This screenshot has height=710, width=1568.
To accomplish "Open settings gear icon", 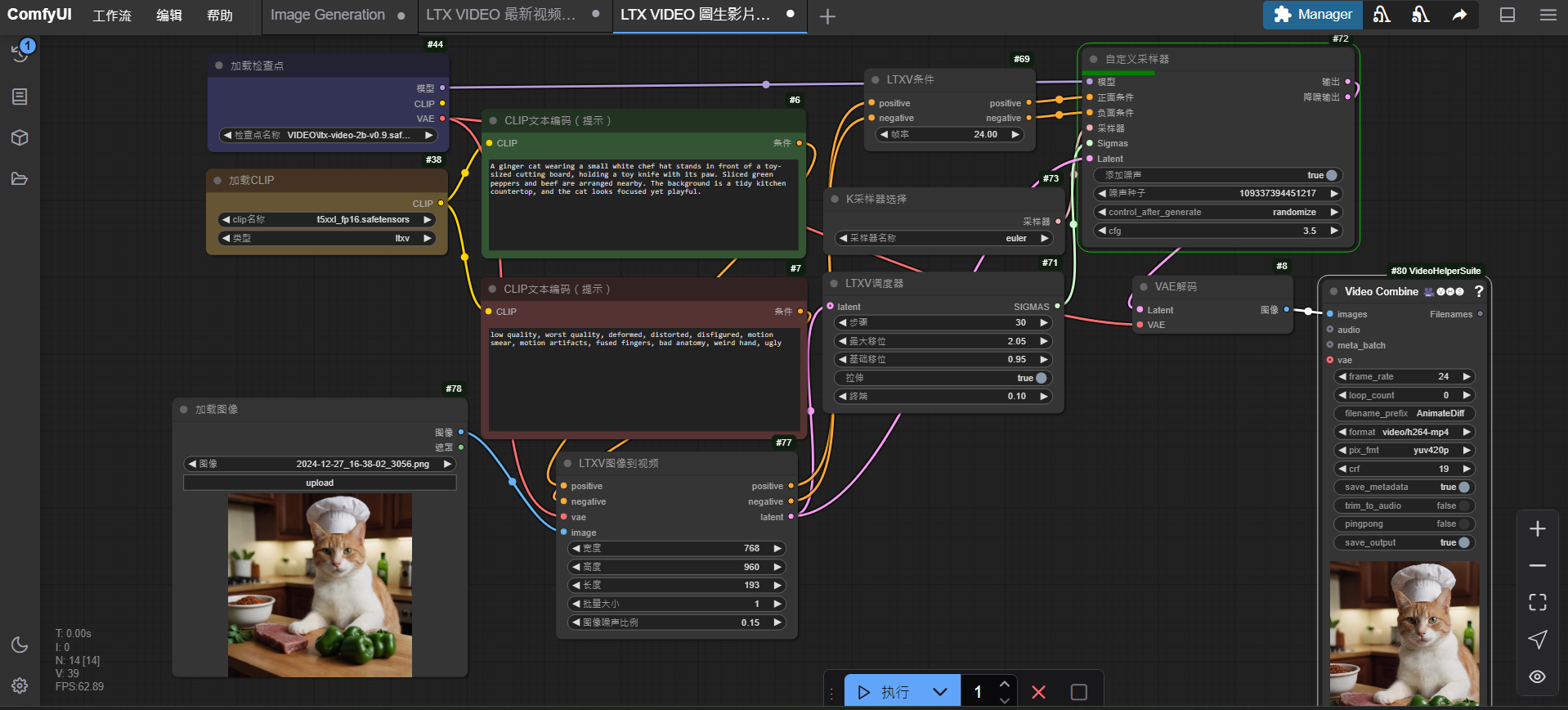I will 20,685.
